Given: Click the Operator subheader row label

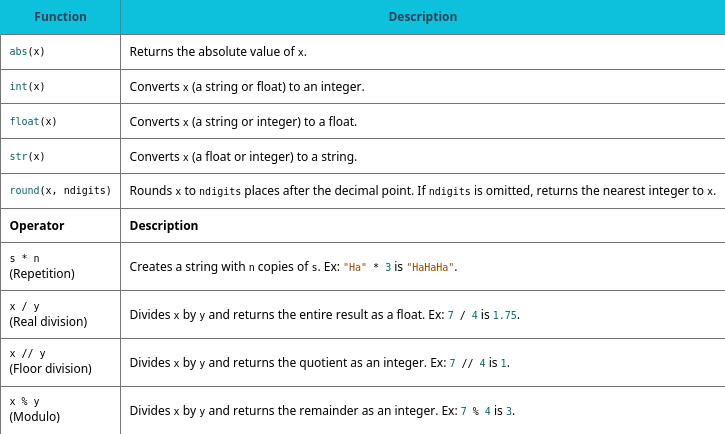Looking at the screenshot, I should [37, 226].
